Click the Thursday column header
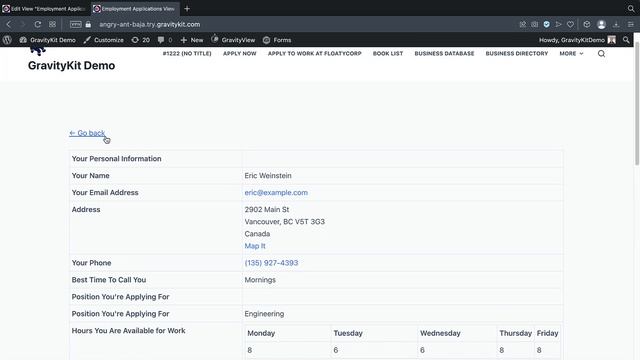Image resolution: width=640 pixels, height=360 pixels. point(516,333)
